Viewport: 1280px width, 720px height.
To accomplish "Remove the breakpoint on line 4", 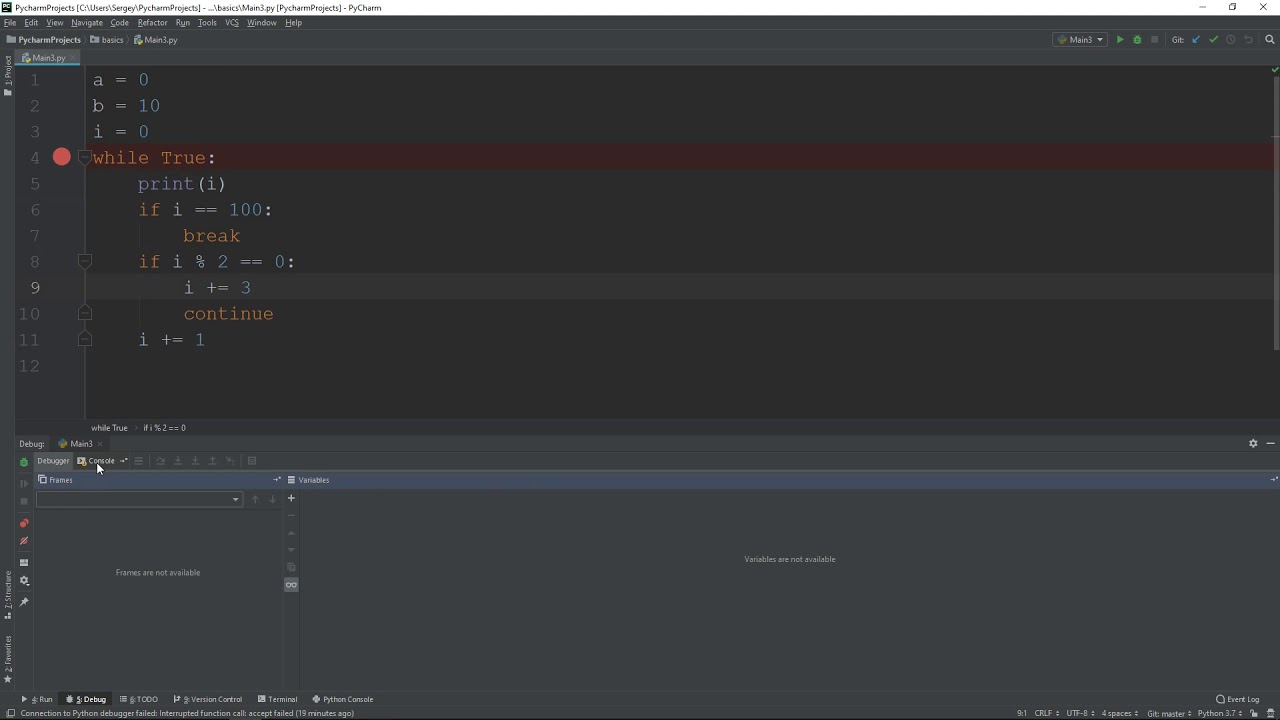I will [x=61, y=157].
